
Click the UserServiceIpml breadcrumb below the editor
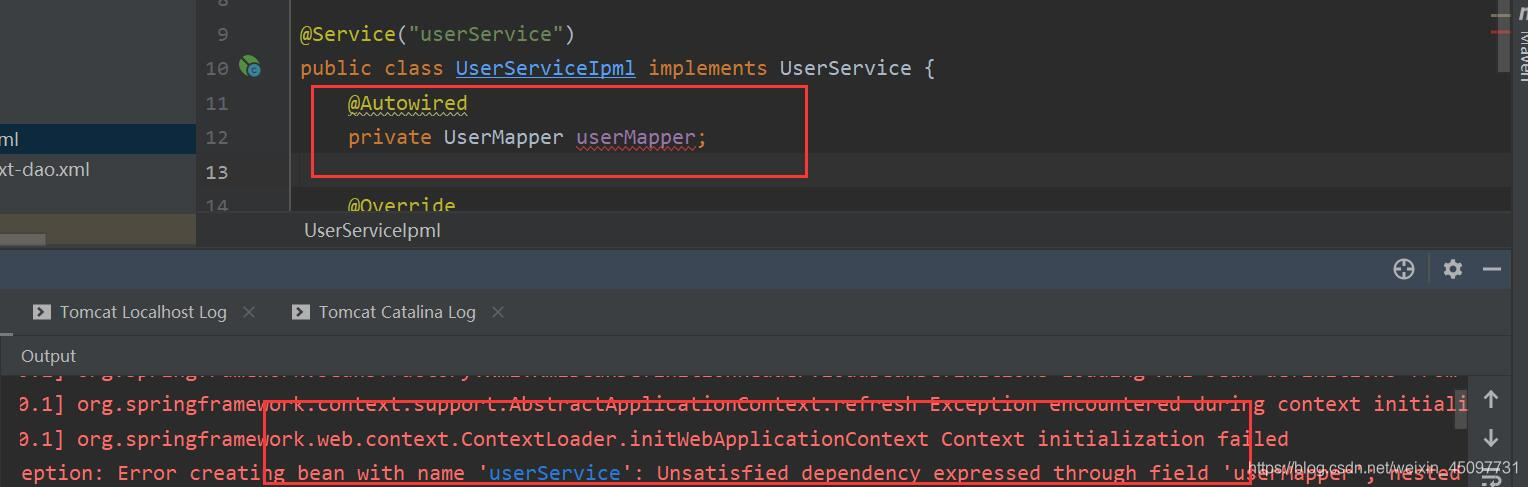click(372, 230)
